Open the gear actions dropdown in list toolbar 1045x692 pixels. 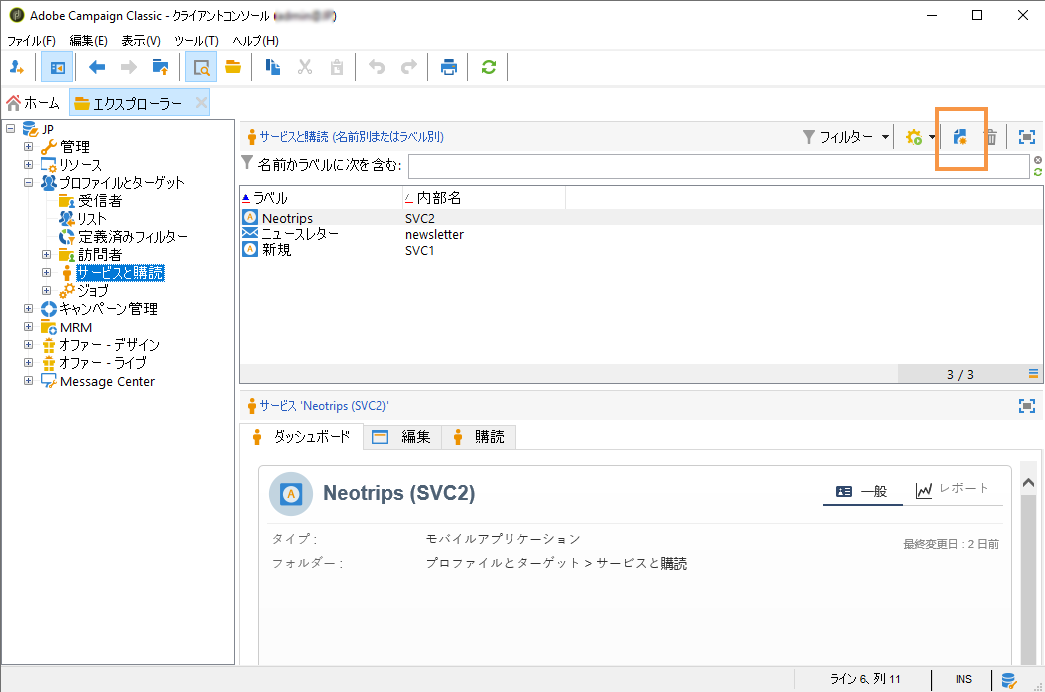[x=920, y=137]
